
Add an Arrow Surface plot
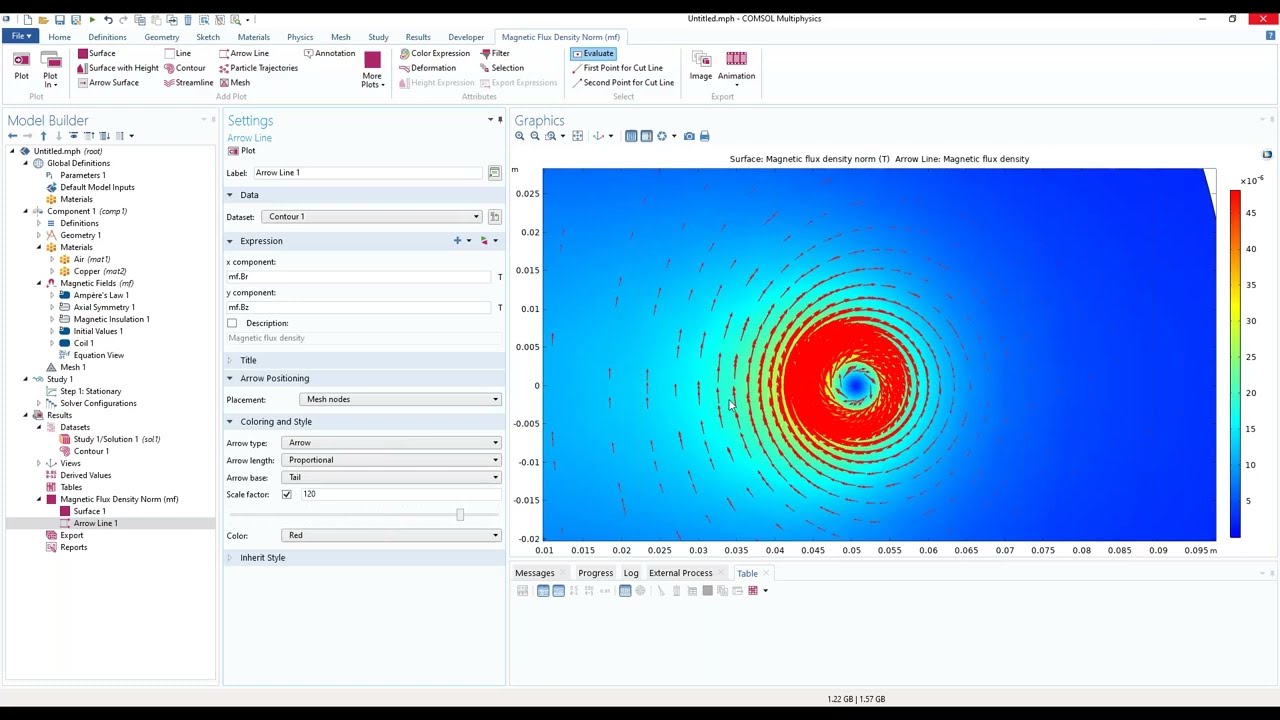[x=108, y=83]
